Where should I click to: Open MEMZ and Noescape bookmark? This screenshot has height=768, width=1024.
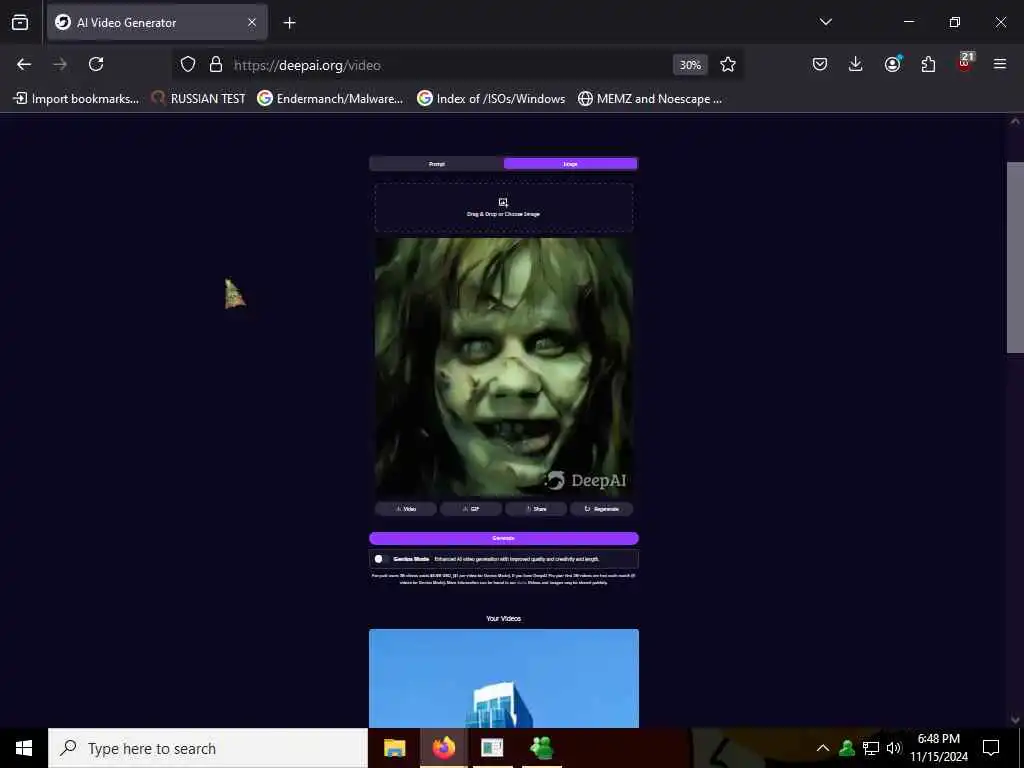pyautogui.click(x=650, y=99)
